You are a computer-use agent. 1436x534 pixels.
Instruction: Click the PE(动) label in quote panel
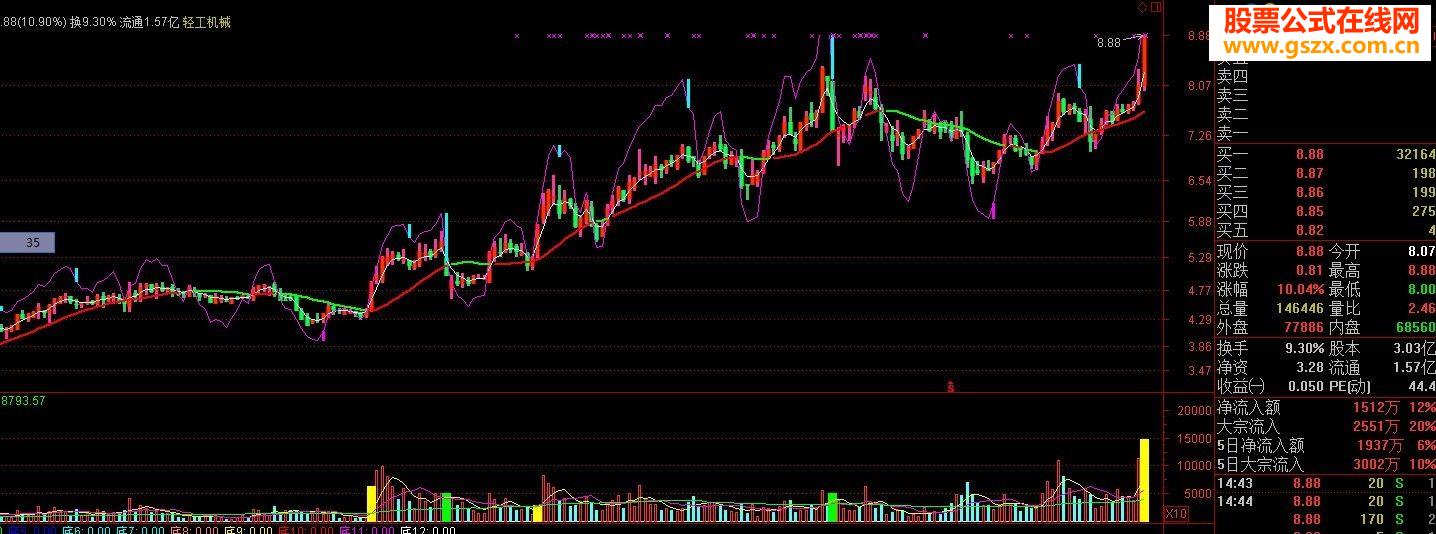click(x=1349, y=387)
